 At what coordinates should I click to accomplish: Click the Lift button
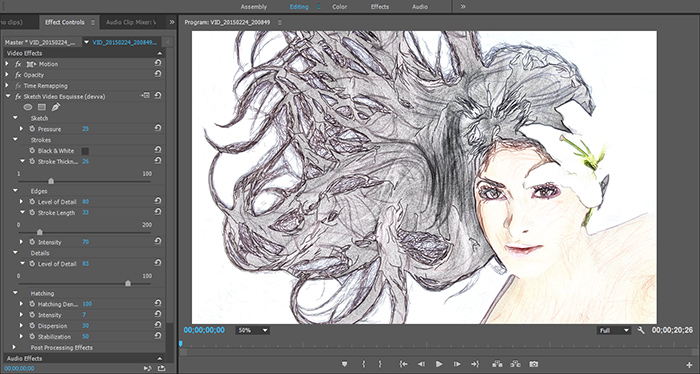click(497, 364)
